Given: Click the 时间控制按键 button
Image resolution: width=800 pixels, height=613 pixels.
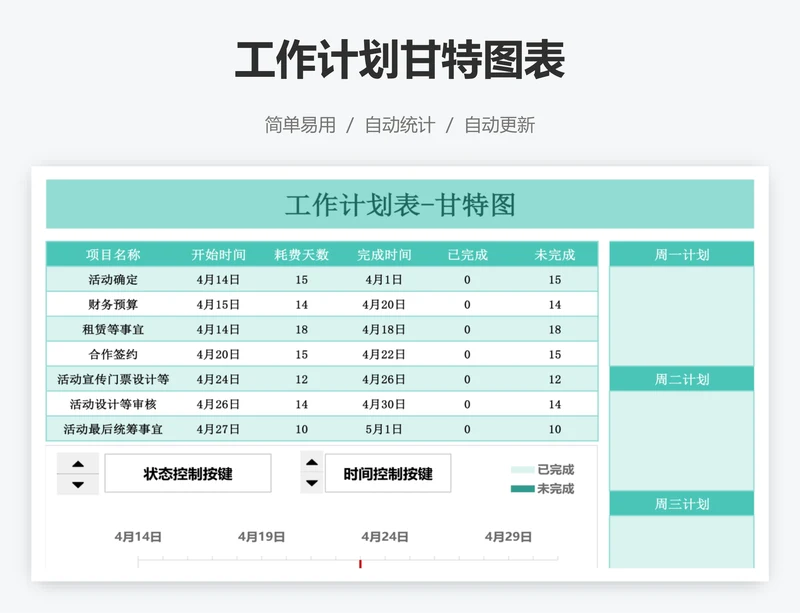Looking at the screenshot, I should (x=388, y=473).
